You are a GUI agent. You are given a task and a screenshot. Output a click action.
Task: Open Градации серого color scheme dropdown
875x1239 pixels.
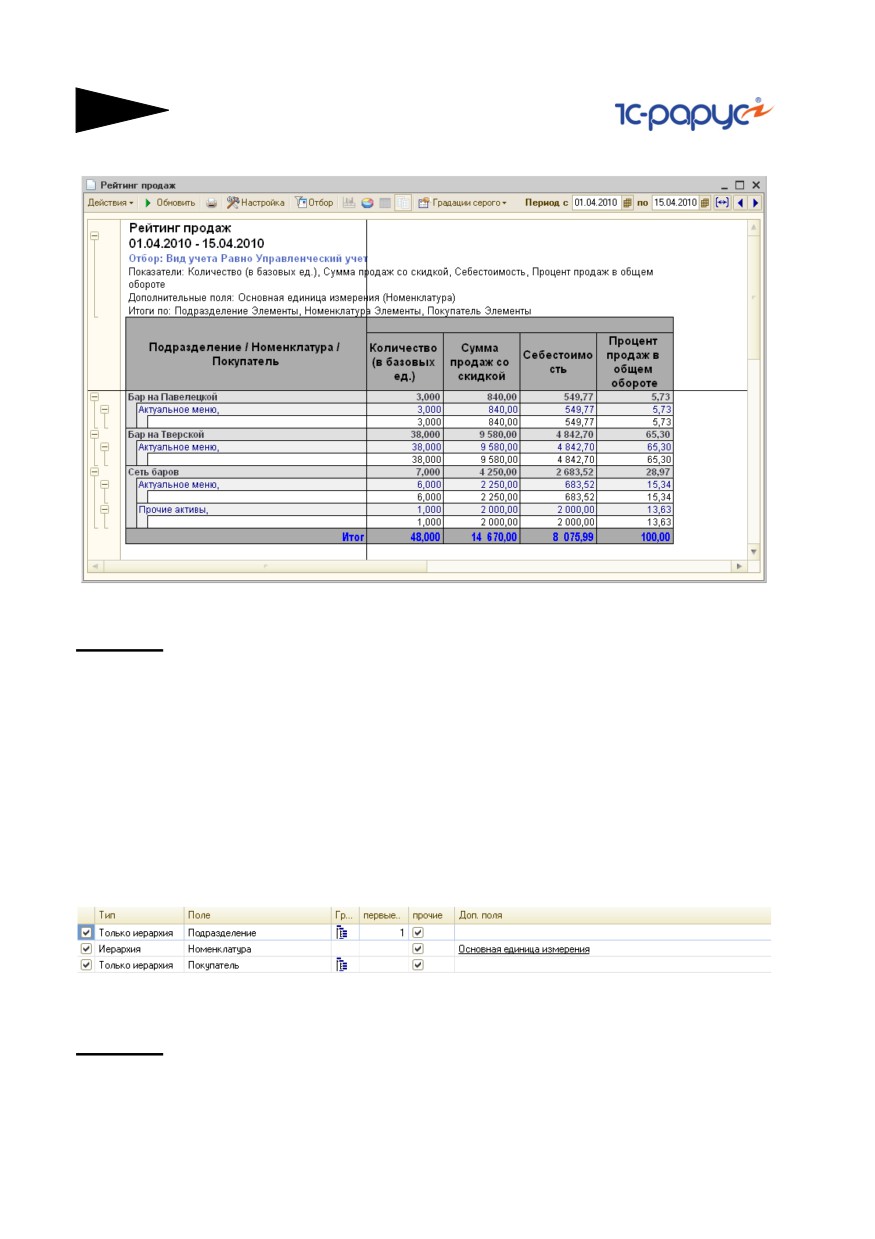[x=462, y=202]
